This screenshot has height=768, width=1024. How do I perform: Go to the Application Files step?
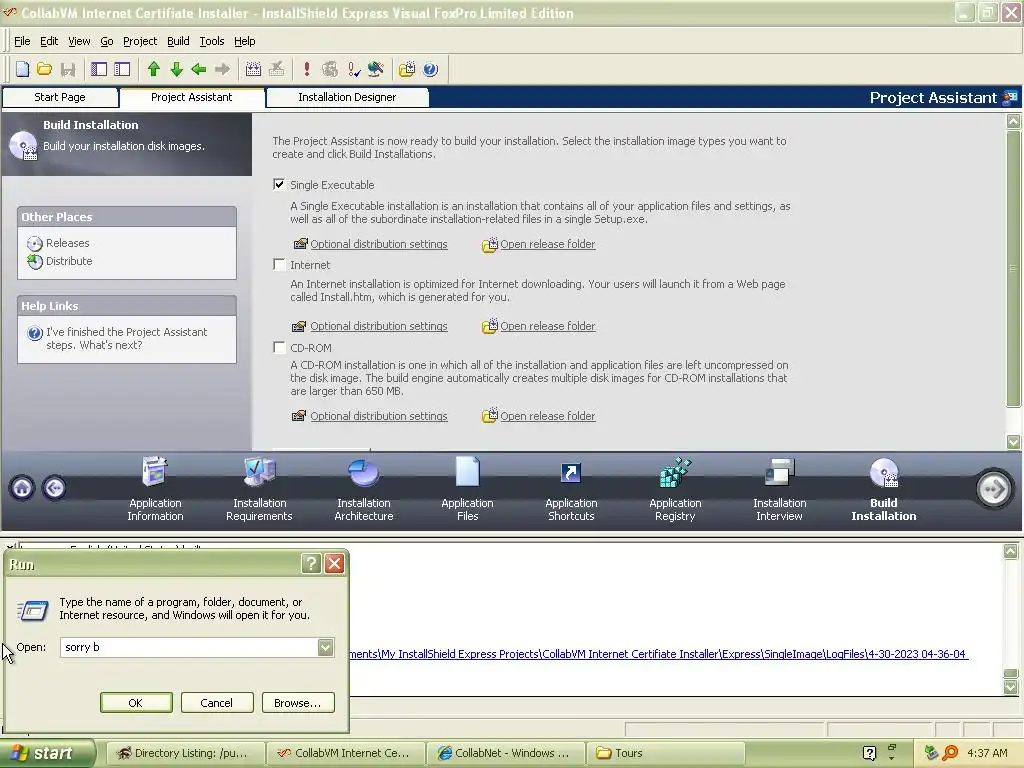[x=468, y=489]
